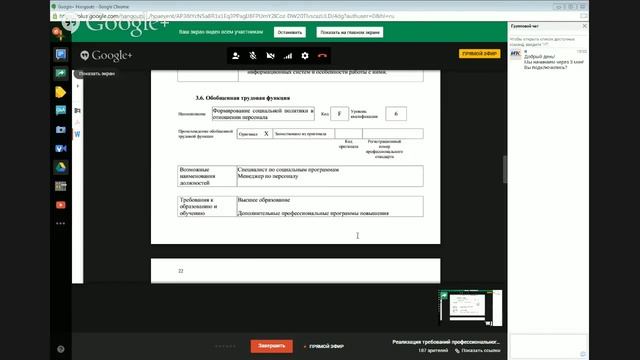Click page number 22 in document
640x360 pixels.
tap(180, 271)
